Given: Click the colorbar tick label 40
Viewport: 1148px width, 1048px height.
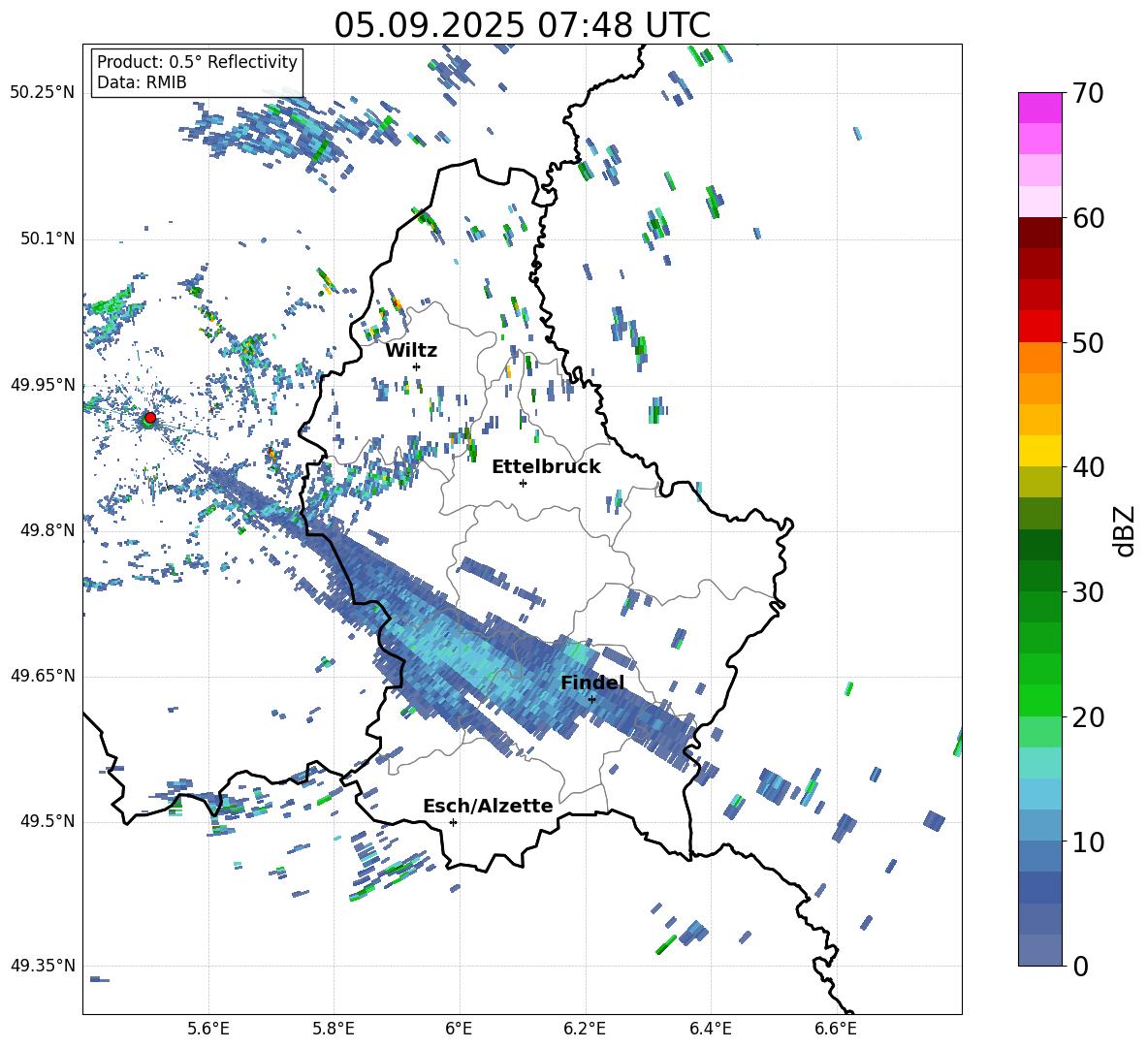Looking at the screenshot, I should (1088, 467).
